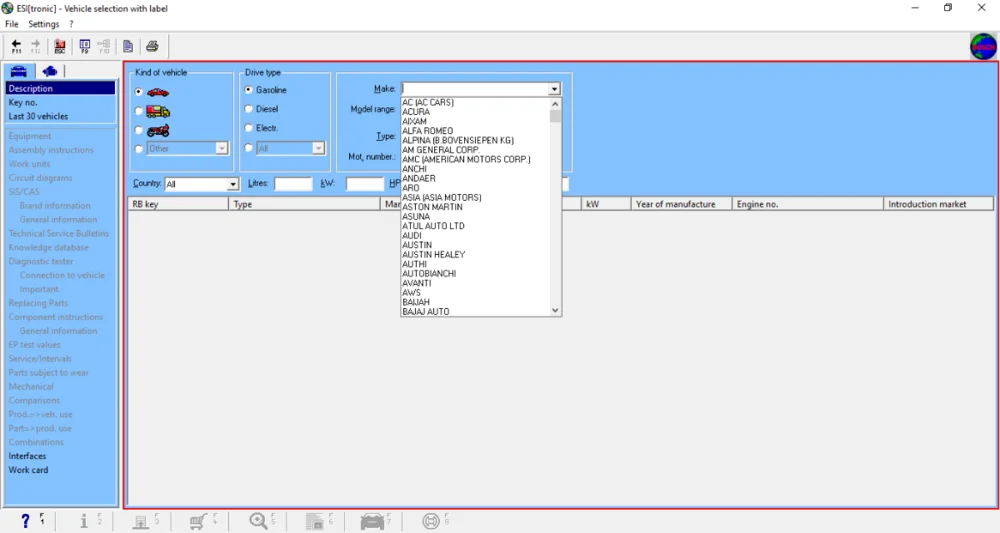This screenshot has width=1000, height=533.
Task: Click the Make text field
Action: pos(474,89)
